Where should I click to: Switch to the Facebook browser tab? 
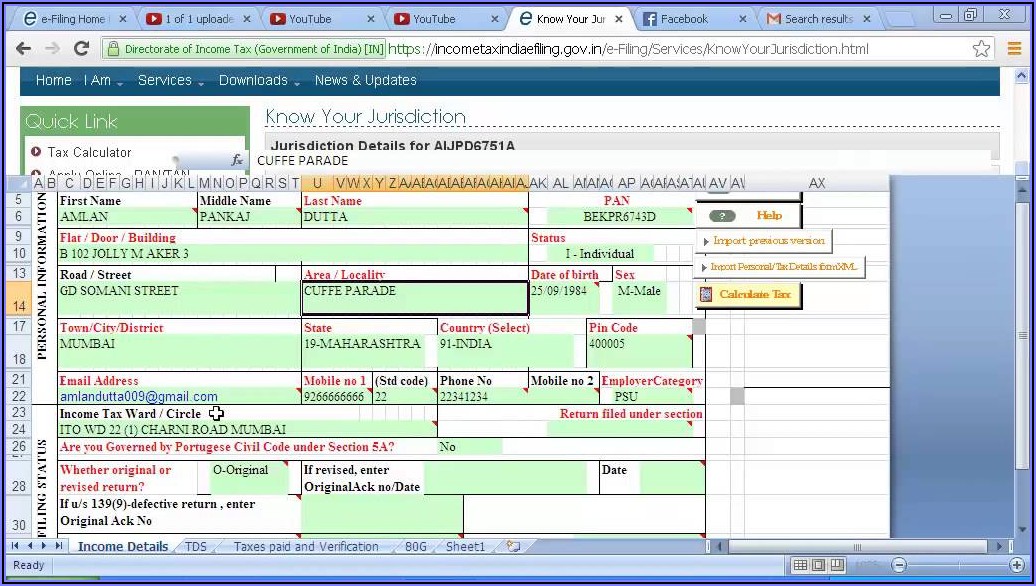690,18
